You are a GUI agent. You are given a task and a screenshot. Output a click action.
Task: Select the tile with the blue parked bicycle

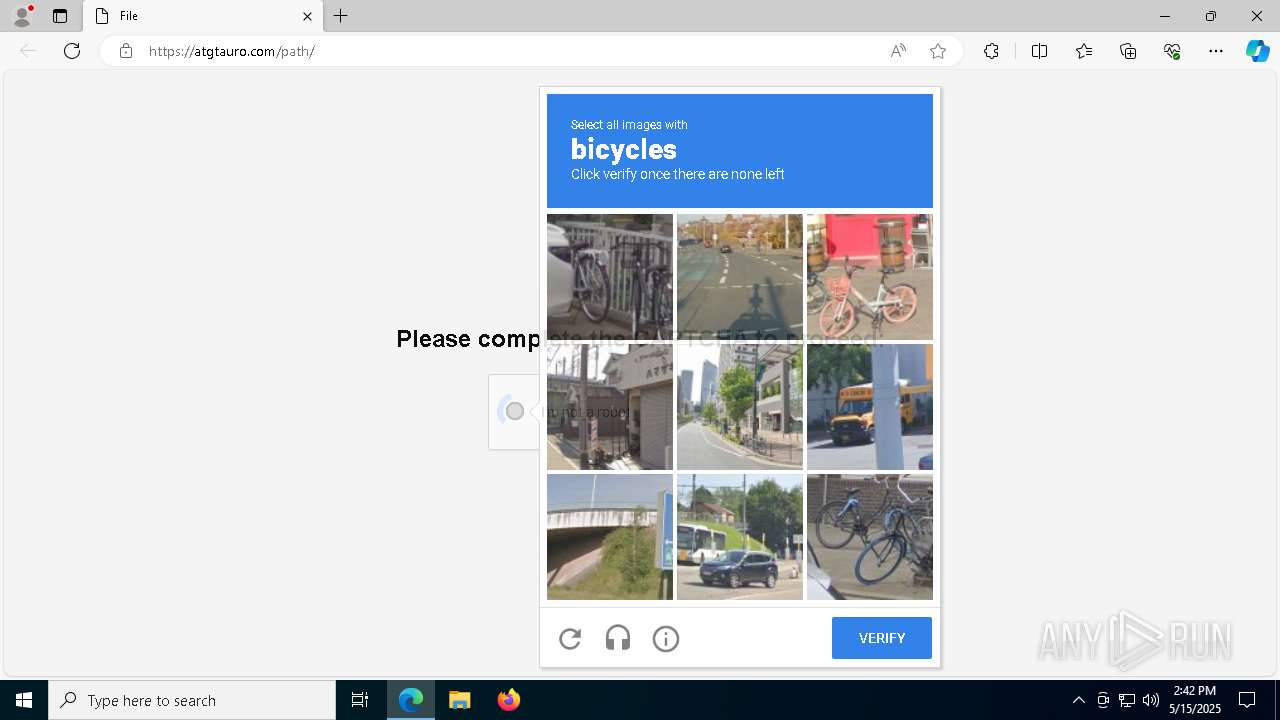(870, 537)
